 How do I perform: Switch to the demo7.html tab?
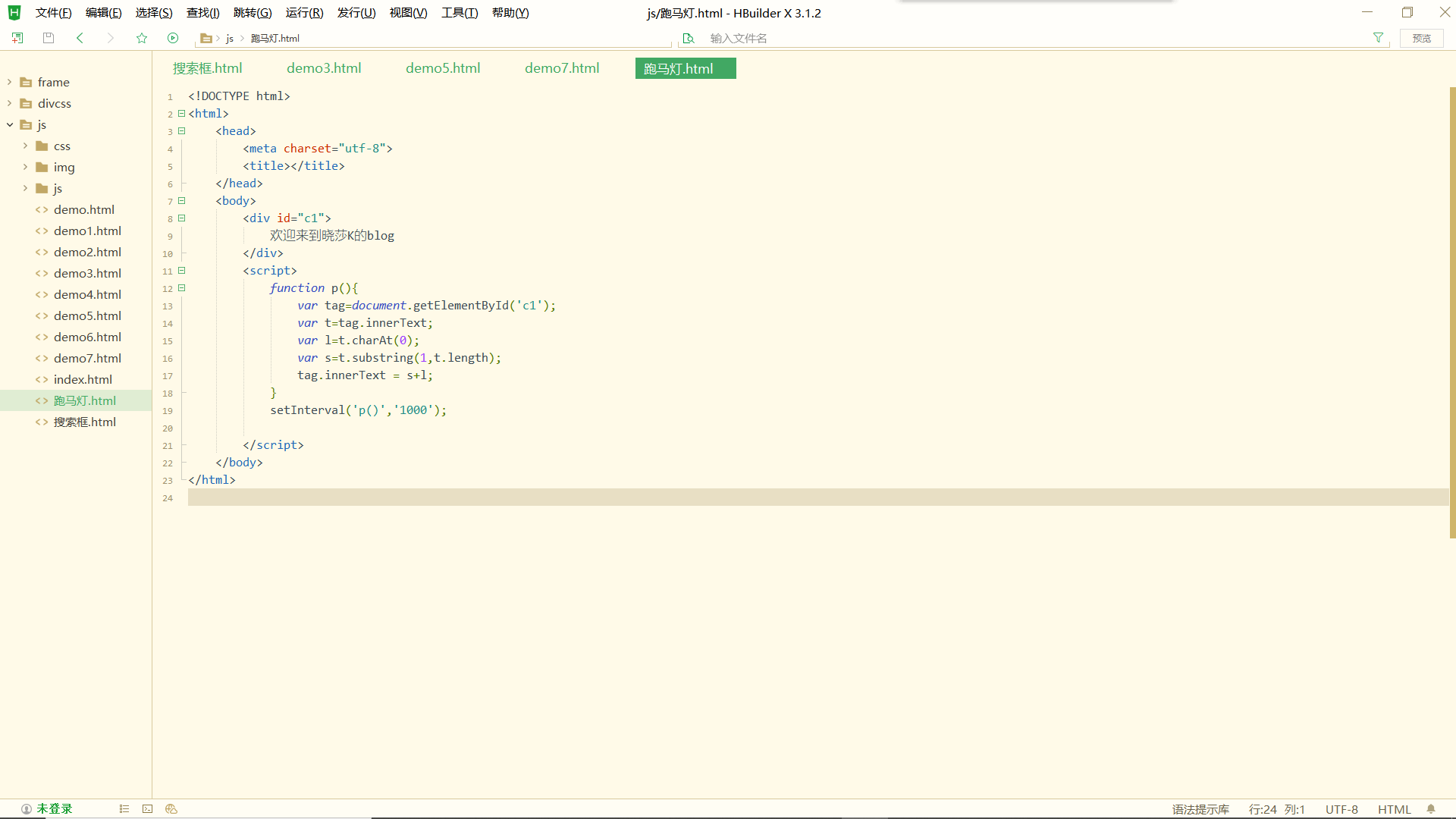562,68
